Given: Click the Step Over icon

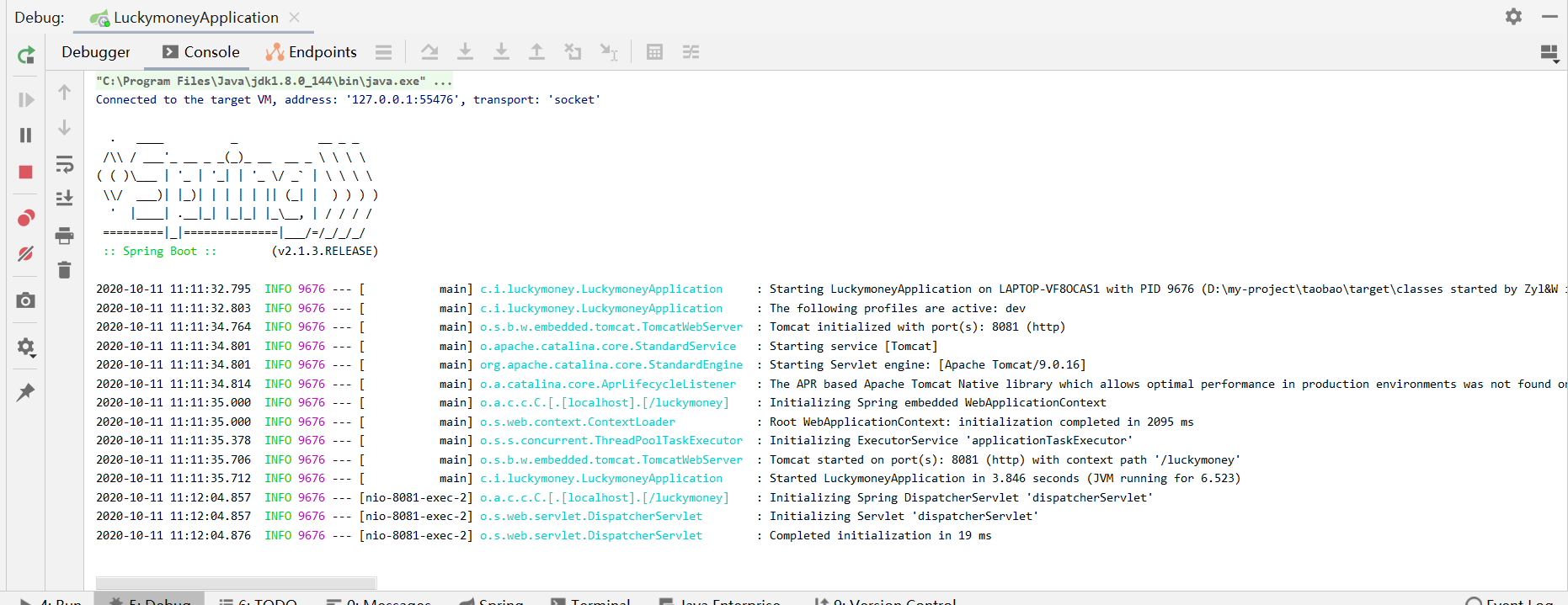Looking at the screenshot, I should pyautogui.click(x=429, y=52).
